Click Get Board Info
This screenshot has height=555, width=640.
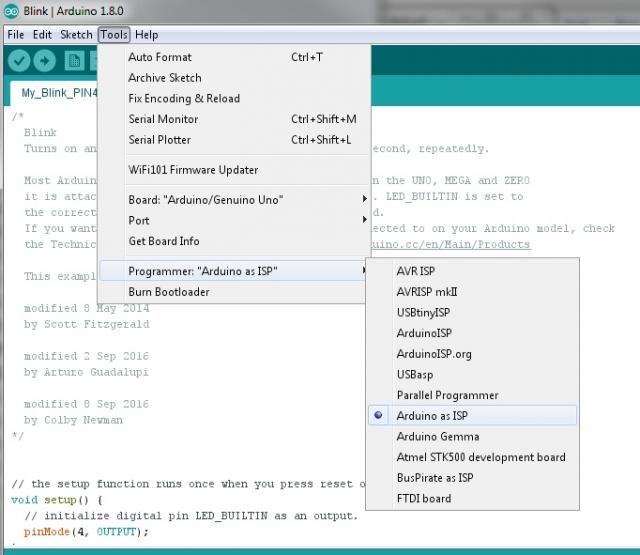coord(235,241)
